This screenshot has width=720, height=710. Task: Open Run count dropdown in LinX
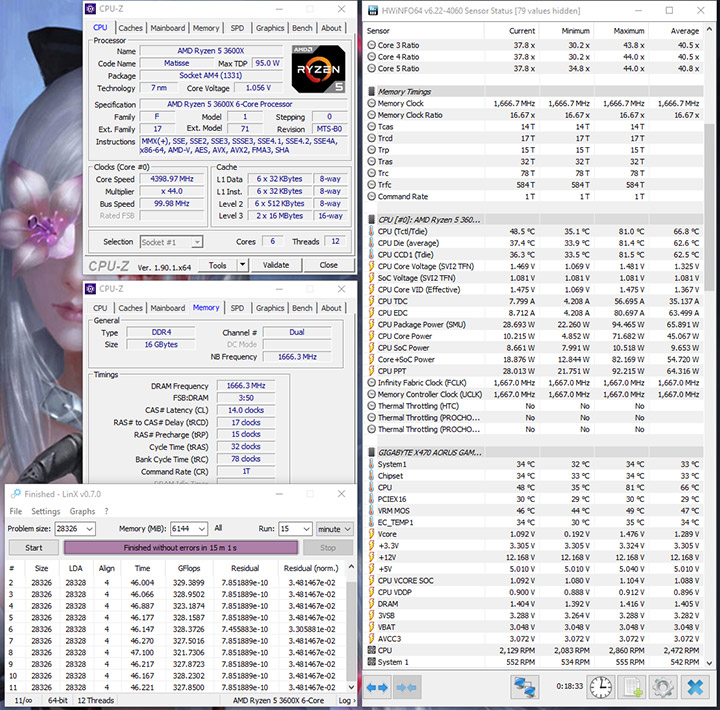pos(307,529)
